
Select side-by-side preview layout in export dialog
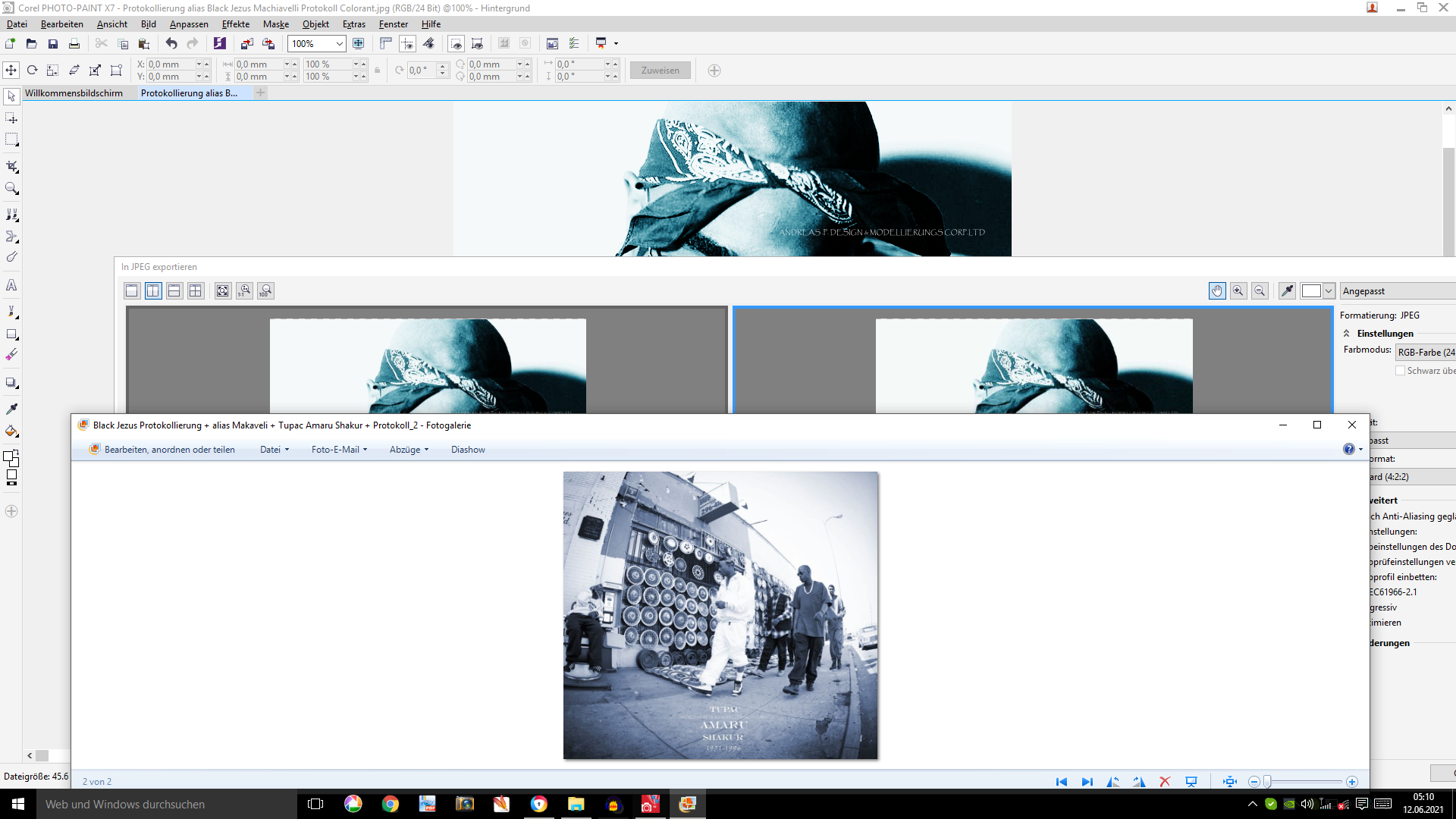tap(153, 291)
